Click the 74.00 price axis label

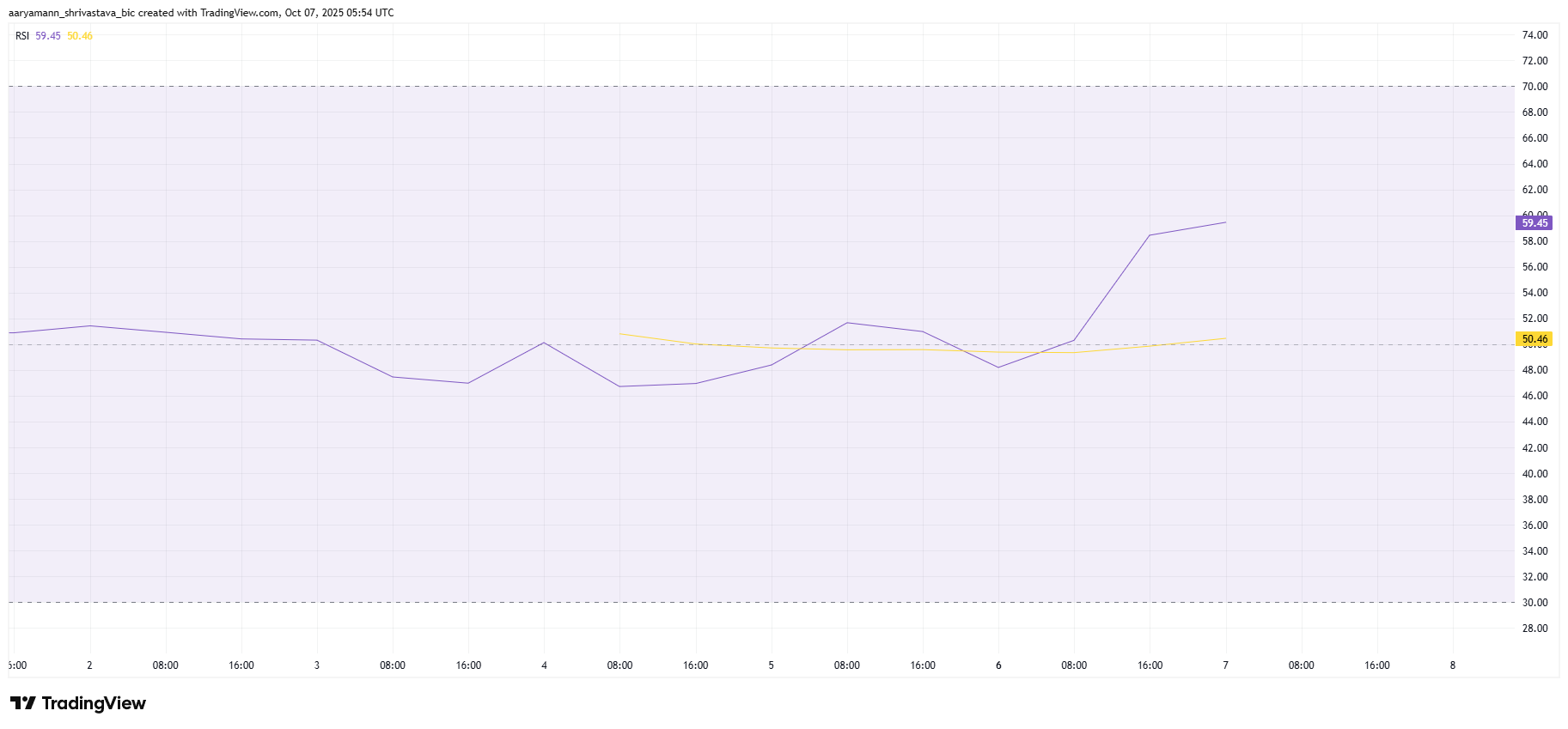(x=1534, y=35)
